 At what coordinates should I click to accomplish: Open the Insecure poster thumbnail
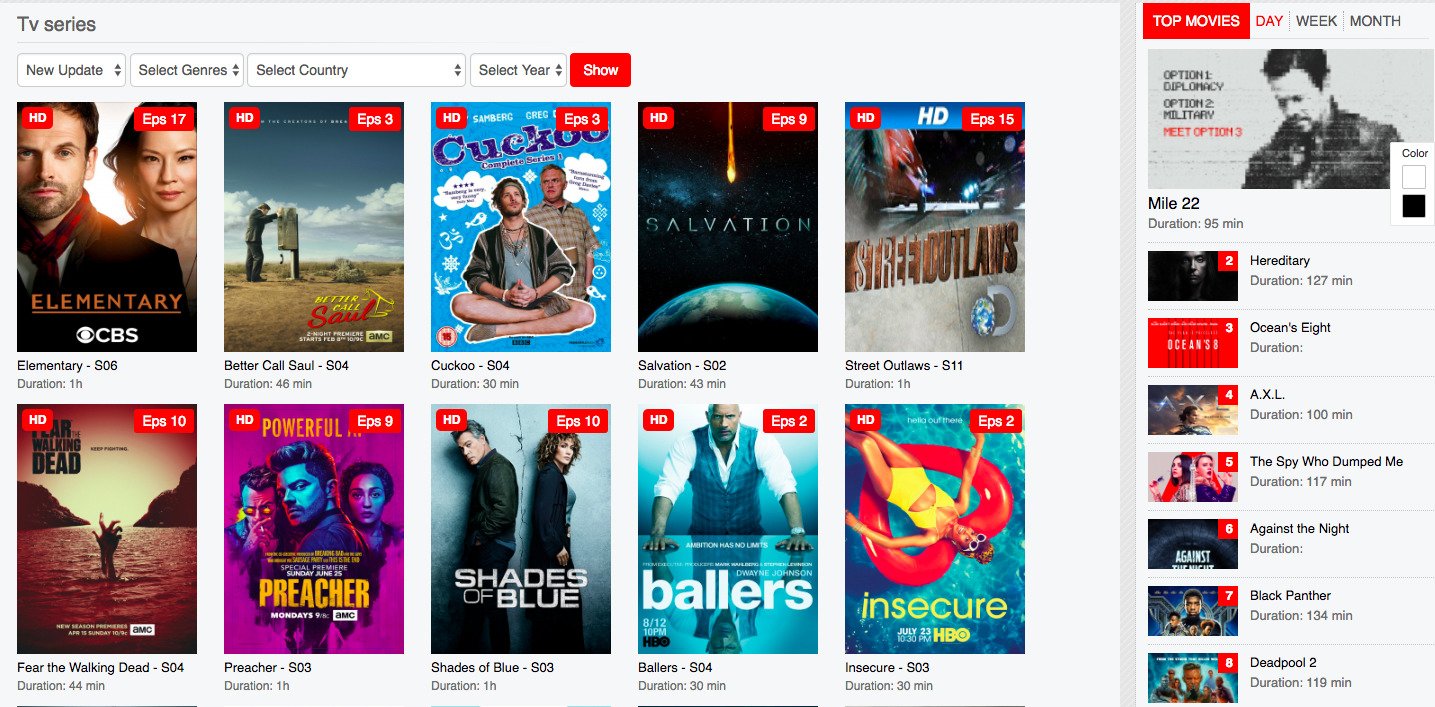[935, 529]
